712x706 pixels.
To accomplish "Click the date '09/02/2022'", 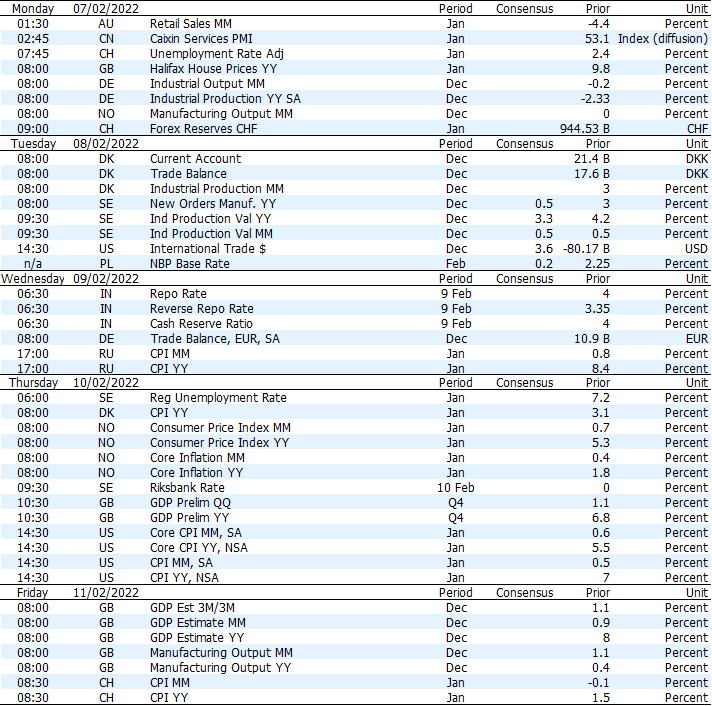I will (x=106, y=278).
